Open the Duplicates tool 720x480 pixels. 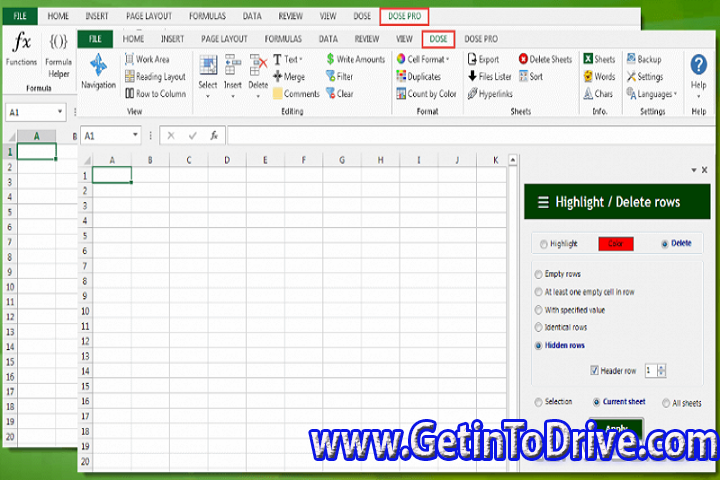coord(418,76)
